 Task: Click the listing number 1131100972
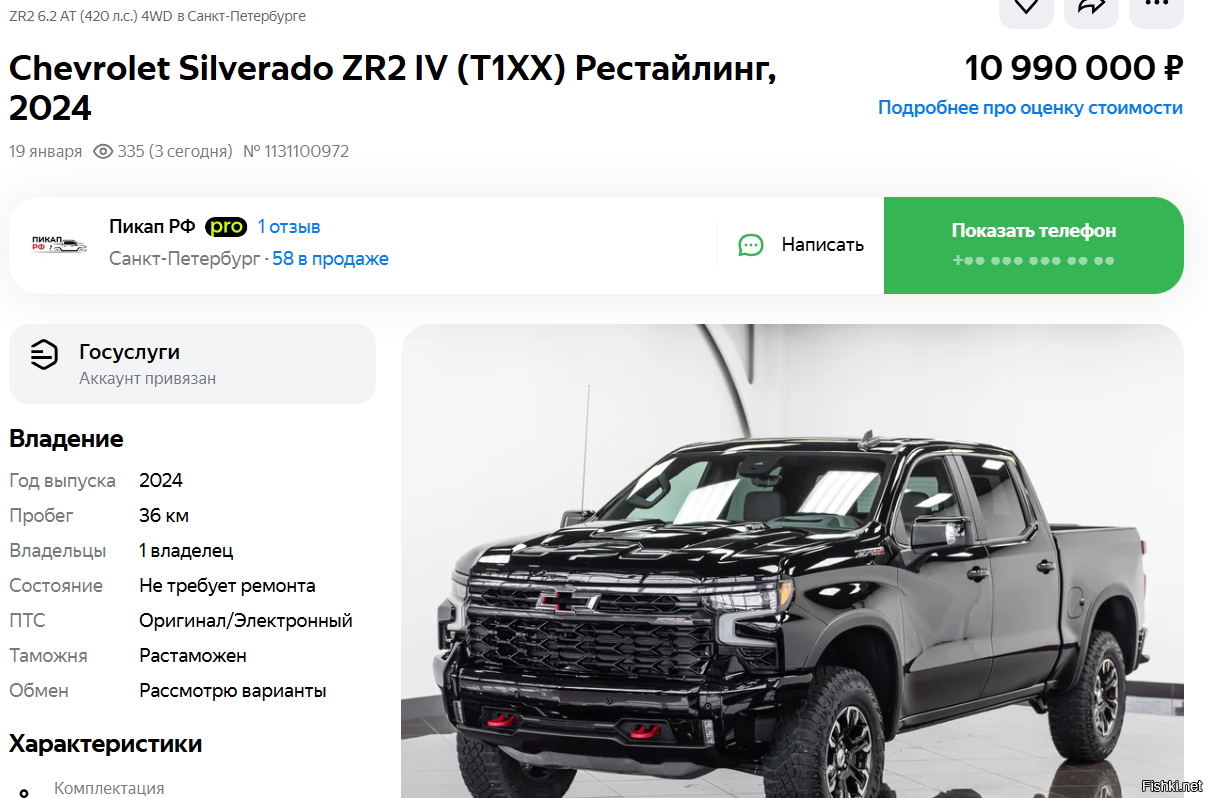pos(296,152)
